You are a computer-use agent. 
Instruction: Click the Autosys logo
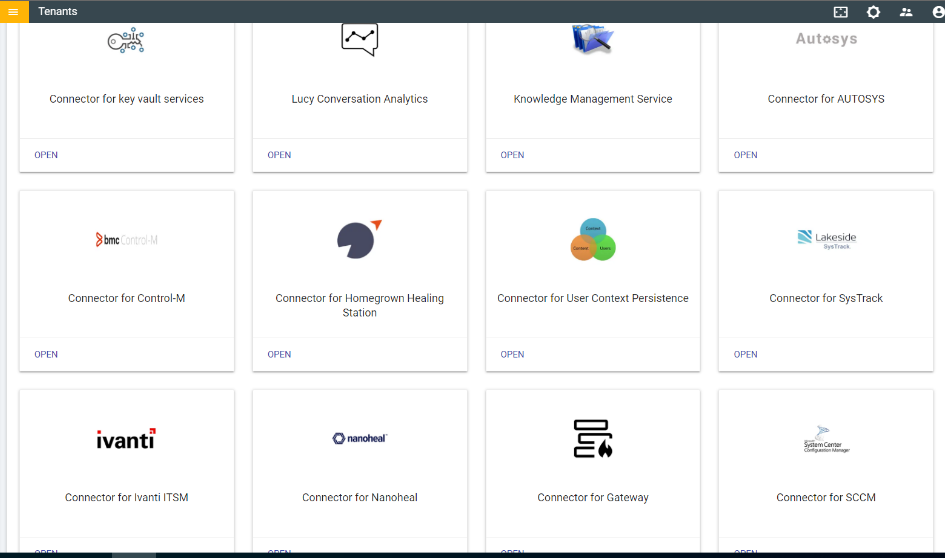tap(826, 39)
